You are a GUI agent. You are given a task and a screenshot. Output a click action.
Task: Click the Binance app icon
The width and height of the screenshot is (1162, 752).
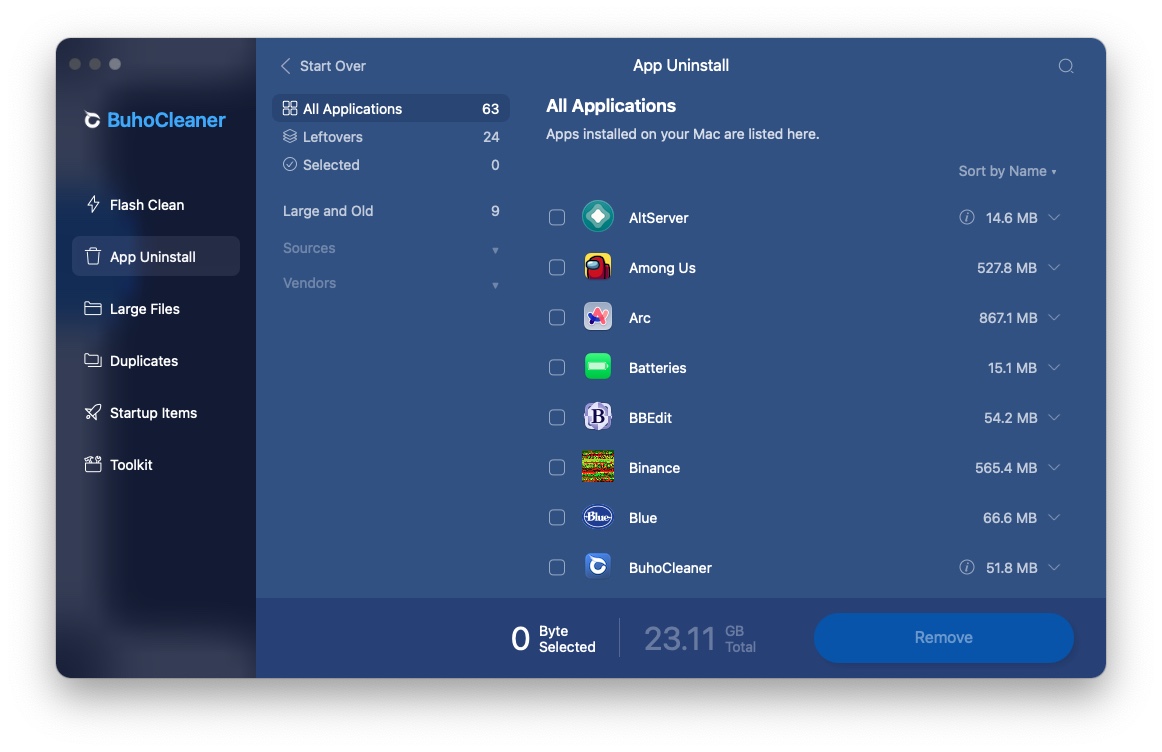(597, 467)
